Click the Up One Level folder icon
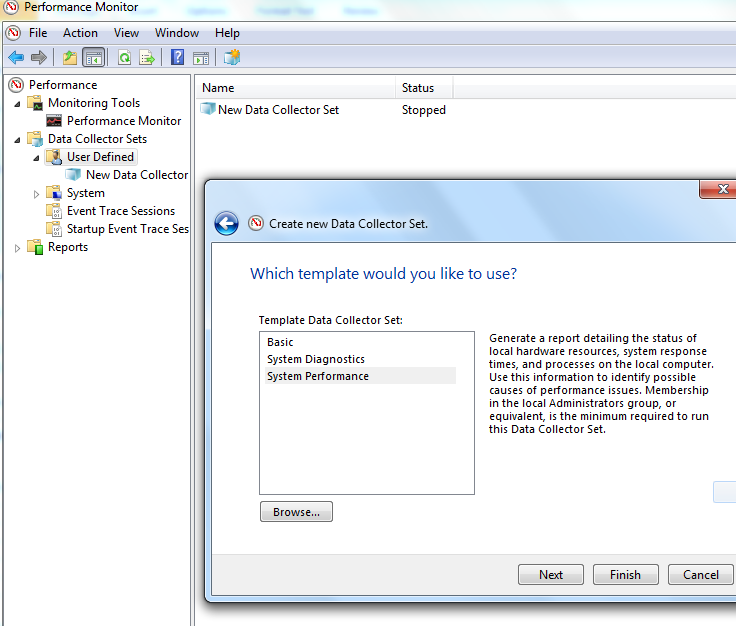 (x=70, y=58)
